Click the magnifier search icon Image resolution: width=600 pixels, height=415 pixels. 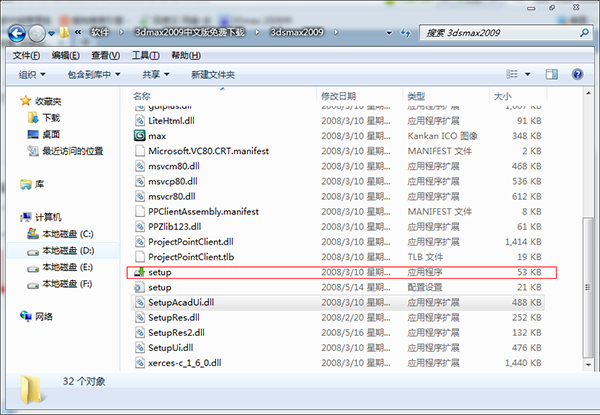[x=584, y=33]
